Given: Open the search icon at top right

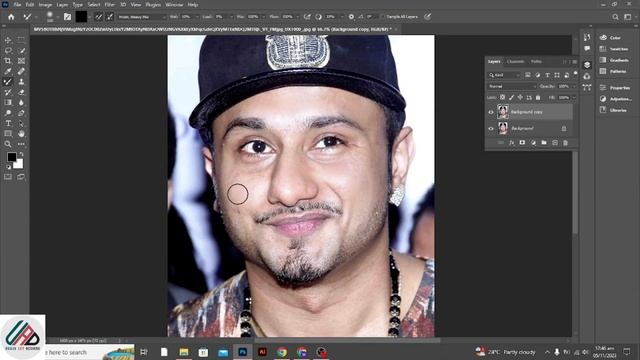Looking at the screenshot, I should point(615,17).
